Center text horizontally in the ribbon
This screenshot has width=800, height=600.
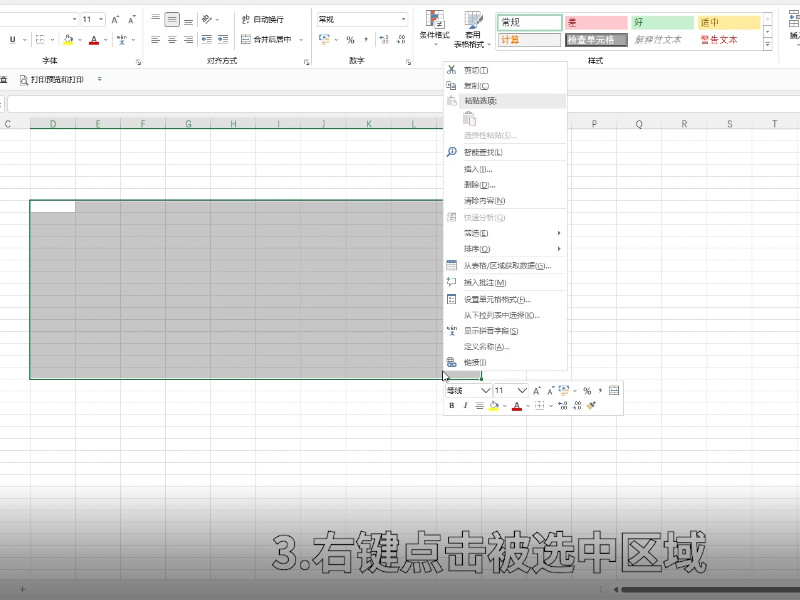(x=172, y=40)
